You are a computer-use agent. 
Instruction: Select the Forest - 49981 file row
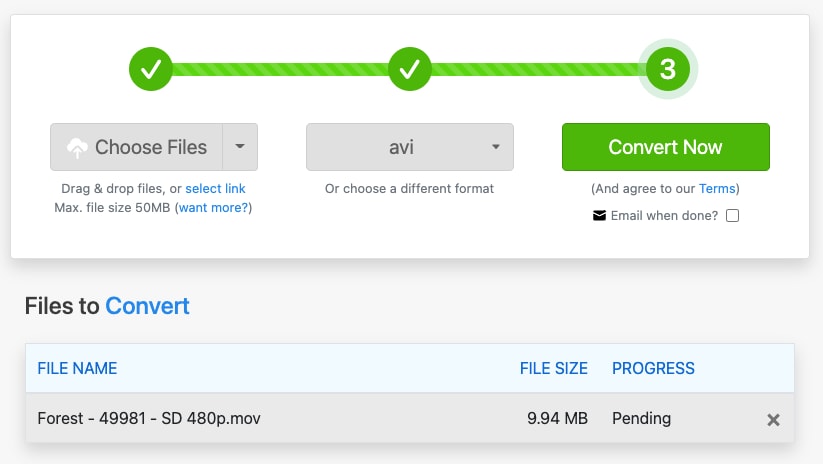click(409, 418)
